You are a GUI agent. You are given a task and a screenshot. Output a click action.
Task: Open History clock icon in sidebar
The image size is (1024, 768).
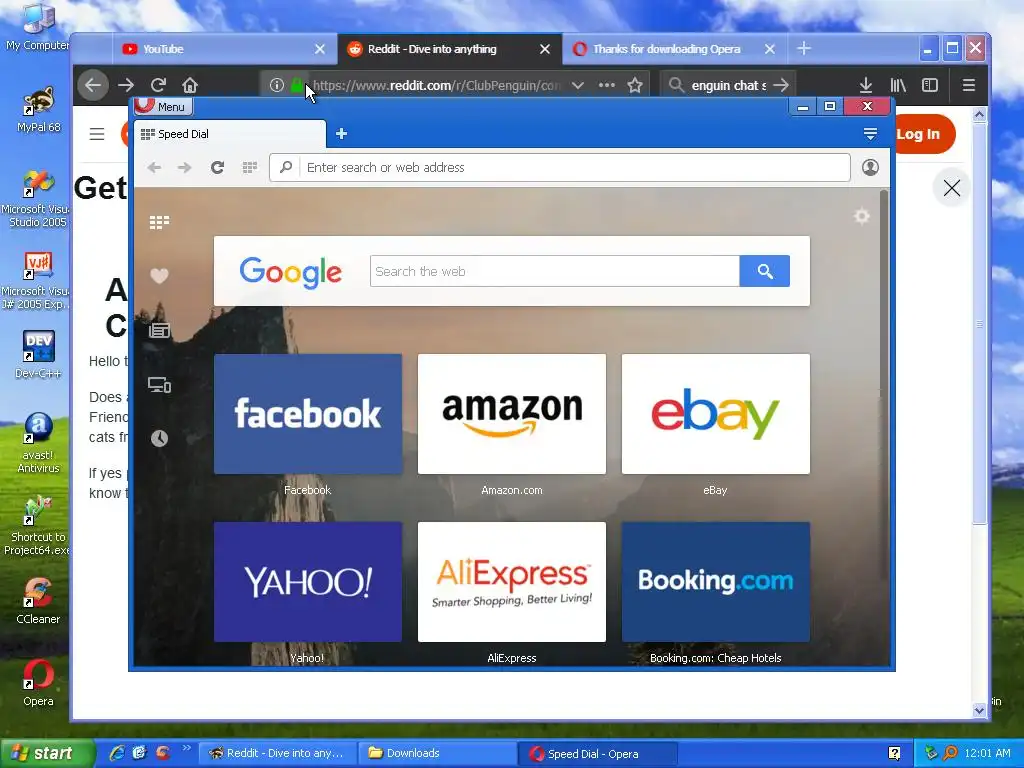coord(159,438)
